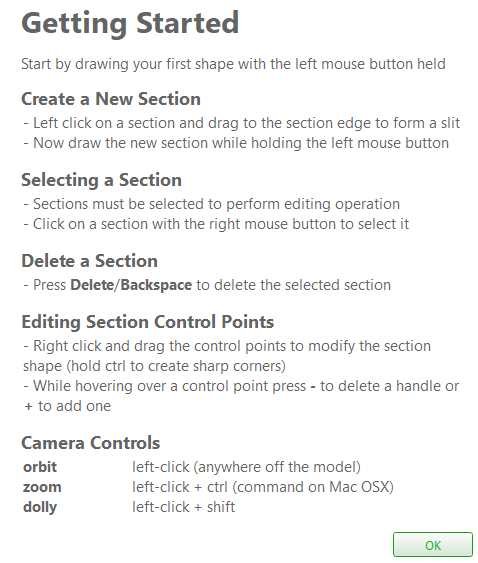Click the OK button to dismiss dialog
This screenshot has height=563, width=478.
pyautogui.click(x=433, y=545)
